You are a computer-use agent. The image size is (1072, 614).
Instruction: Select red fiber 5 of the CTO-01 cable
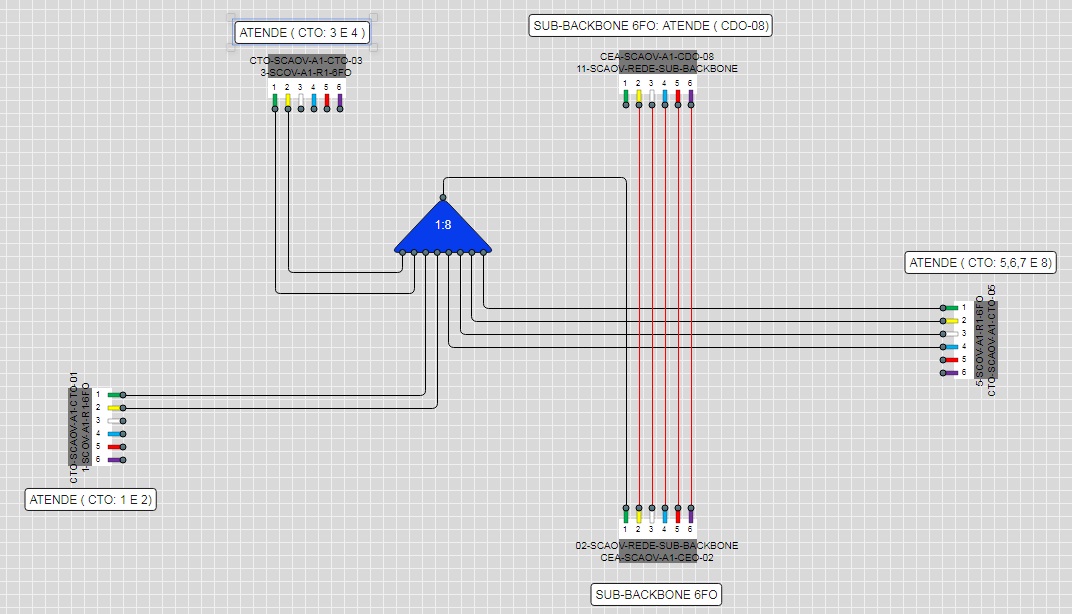[114, 447]
